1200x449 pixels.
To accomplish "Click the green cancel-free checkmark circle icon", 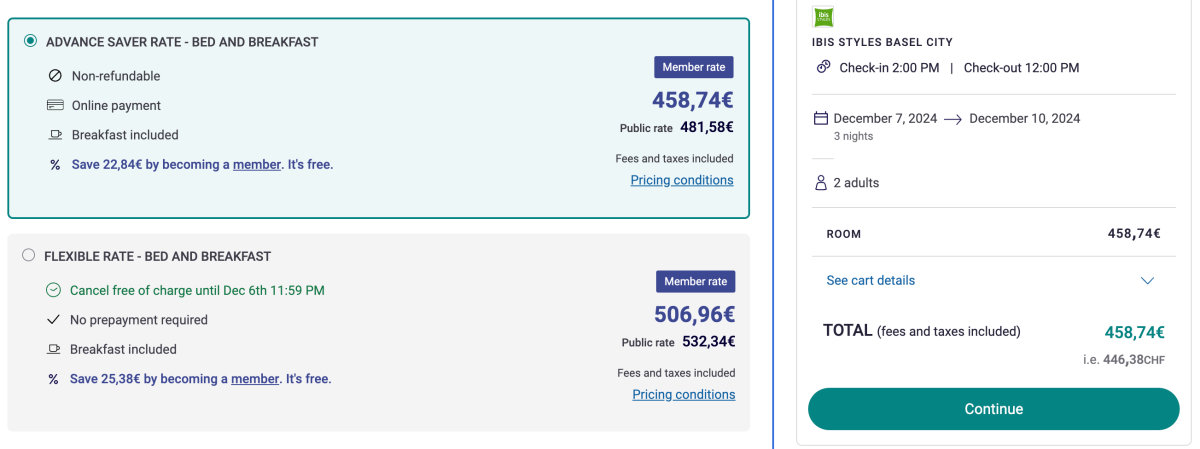I will tap(54, 290).
